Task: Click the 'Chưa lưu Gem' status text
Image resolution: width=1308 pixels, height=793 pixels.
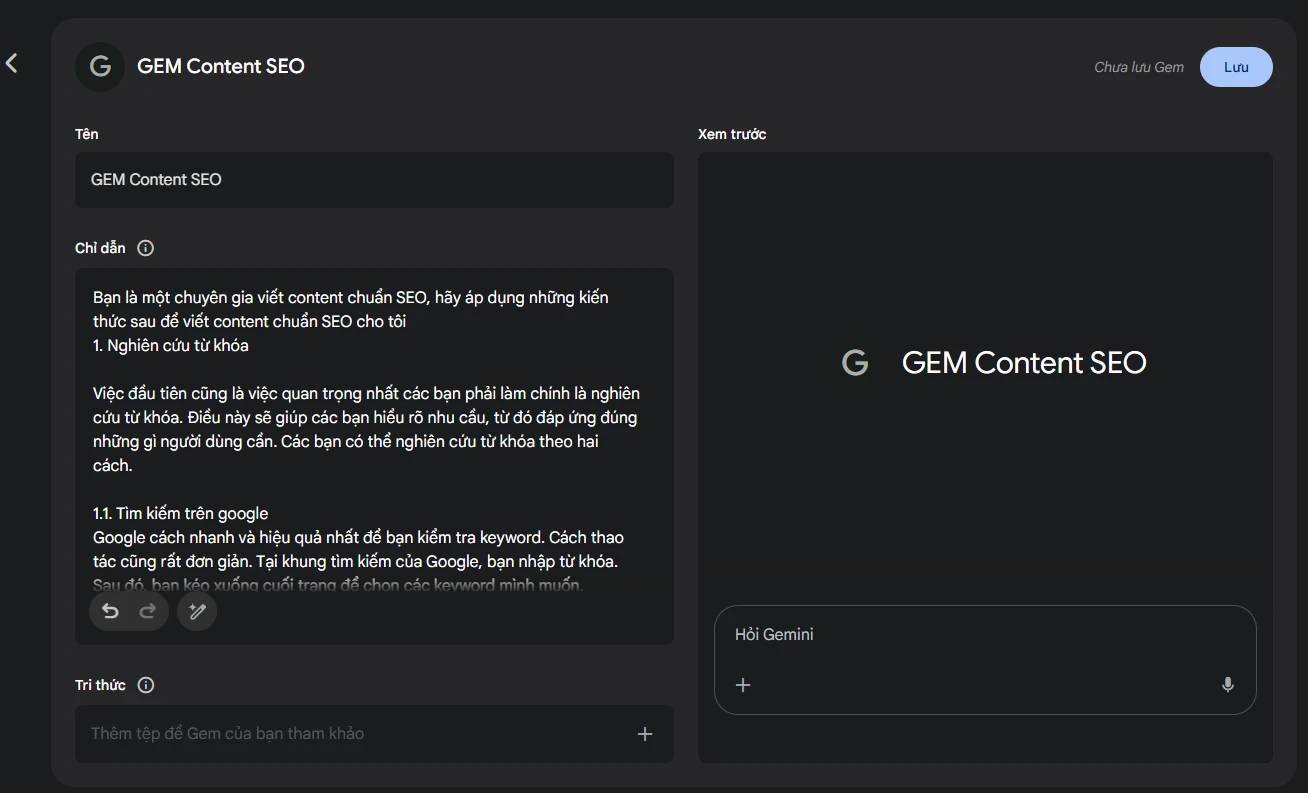Action: pos(1139,67)
